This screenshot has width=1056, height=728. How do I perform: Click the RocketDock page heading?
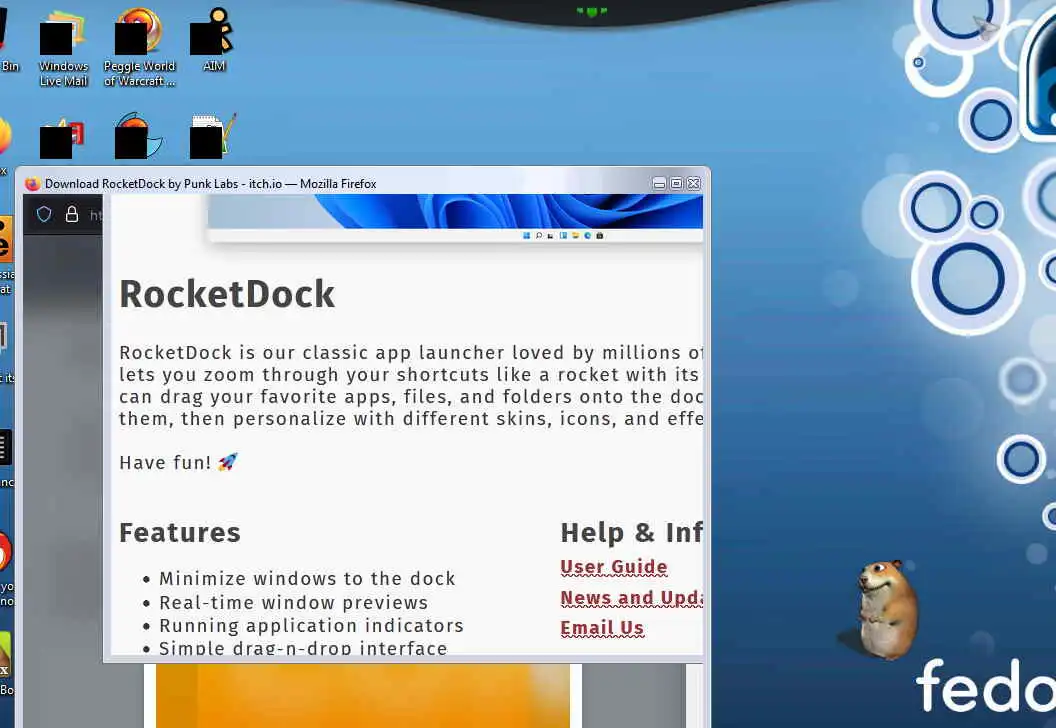(x=227, y=294)
